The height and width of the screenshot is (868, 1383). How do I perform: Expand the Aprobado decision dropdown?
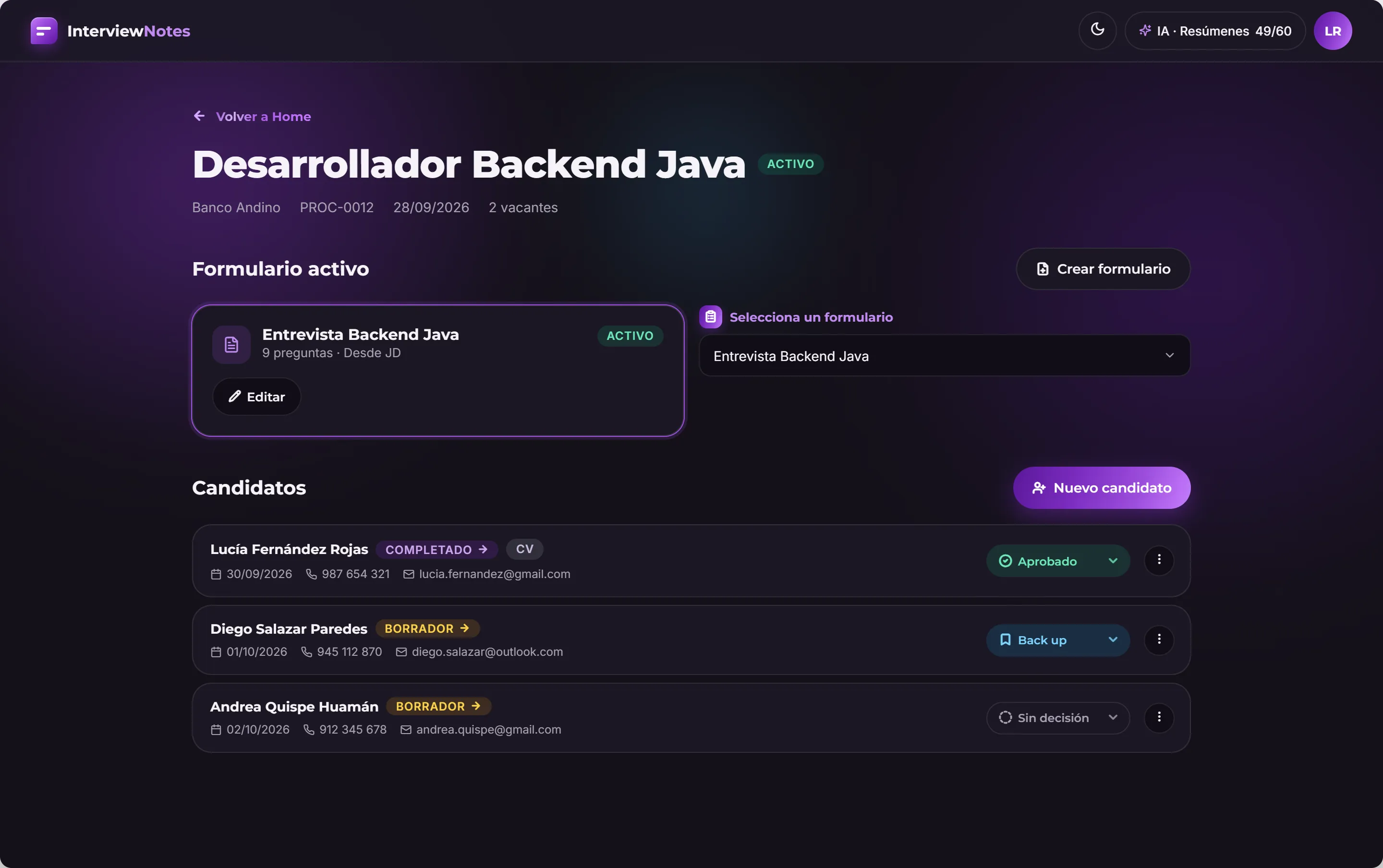click(x=1057, y=561)
